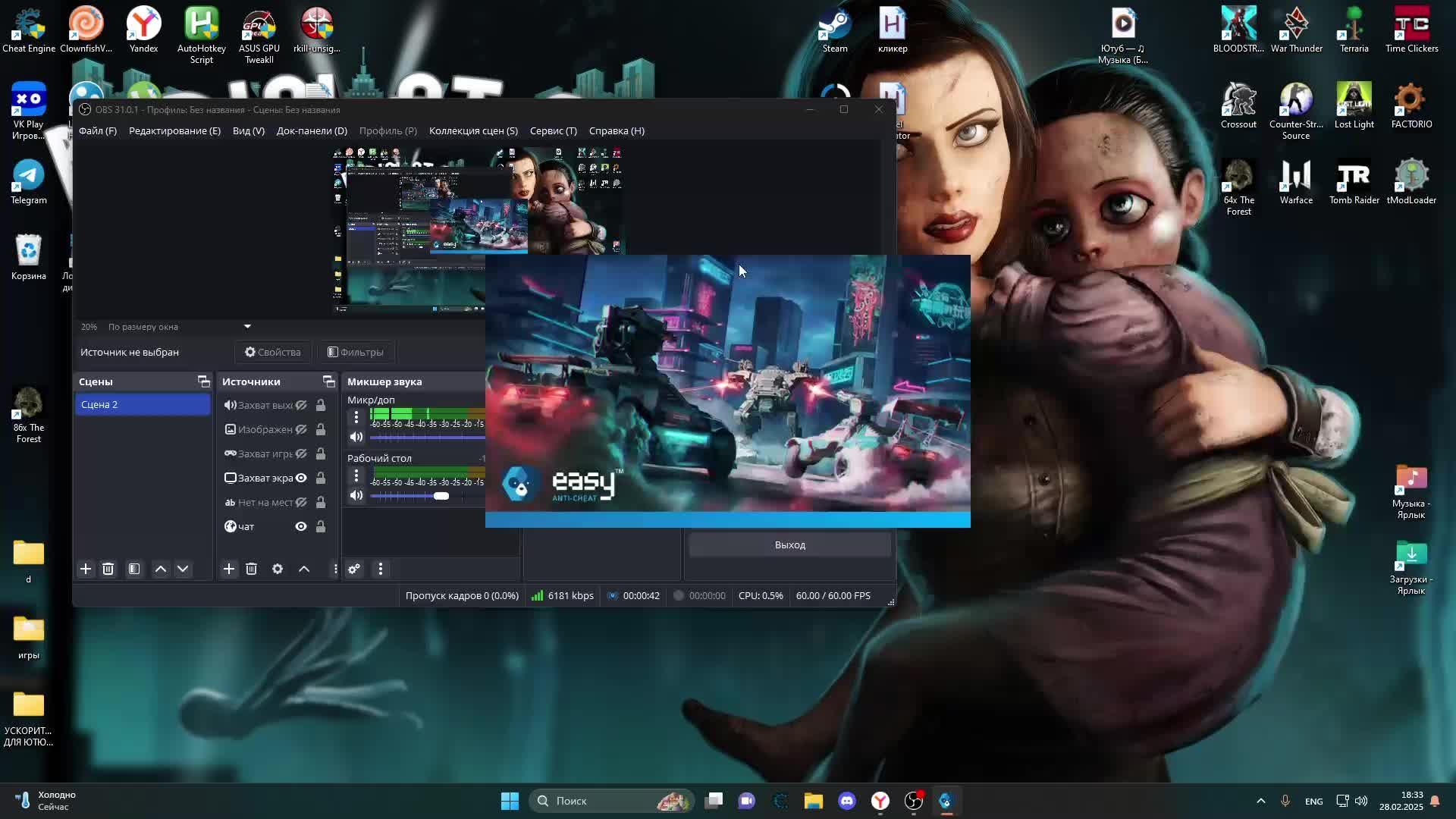
Task: Toggle visibility of the чат source
Action: pyautogui.click(x=301, y=526)
